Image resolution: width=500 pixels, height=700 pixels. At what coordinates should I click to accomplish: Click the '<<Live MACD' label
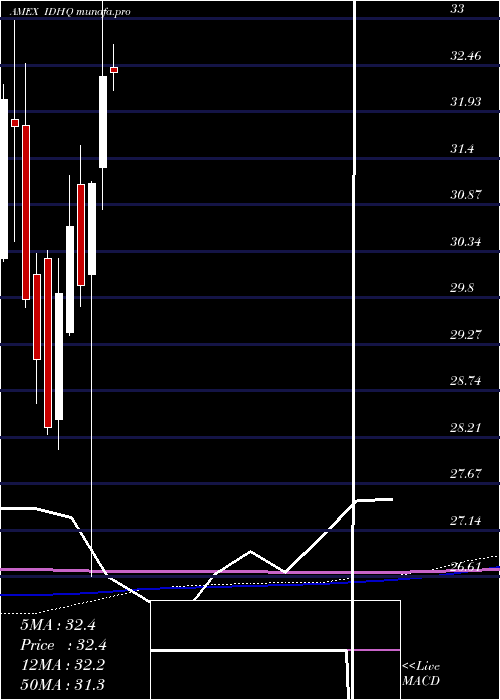pyautogui.click(x=421, y=674)
